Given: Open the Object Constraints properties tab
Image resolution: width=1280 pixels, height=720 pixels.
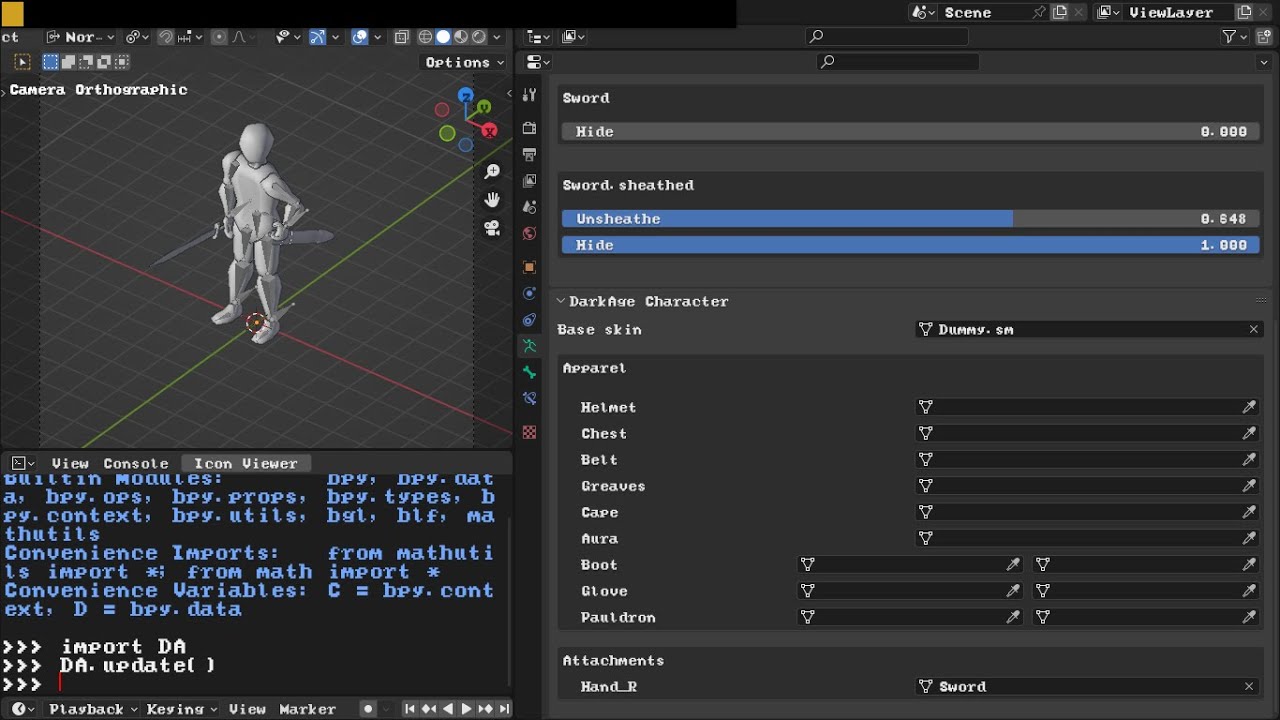Looking at the screenshot, I should pos(530,320).
